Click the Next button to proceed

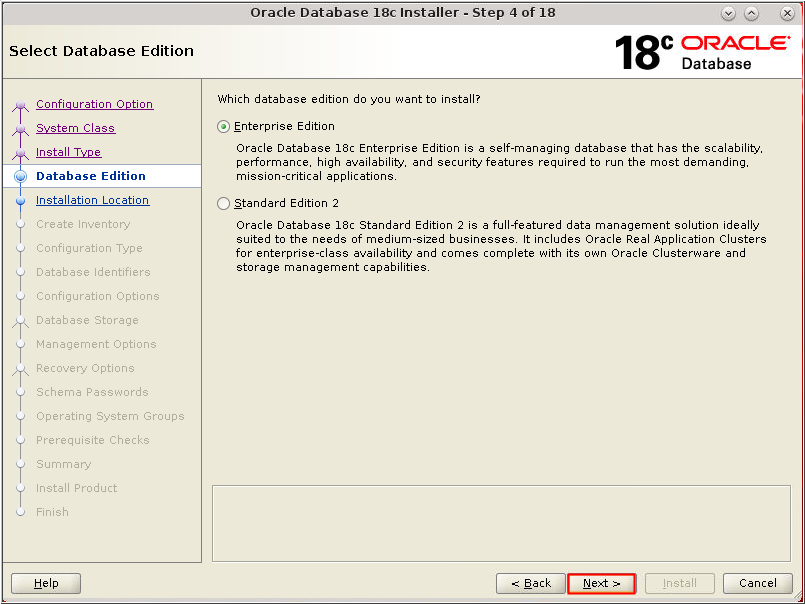click(601, 583)
